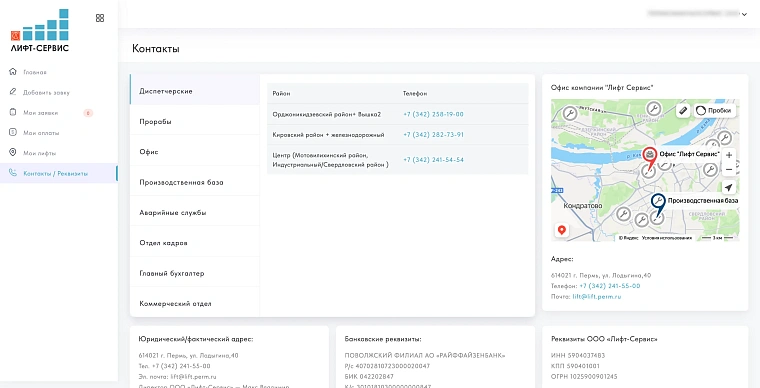Go to Мои заявки

(x=40, y=112)
